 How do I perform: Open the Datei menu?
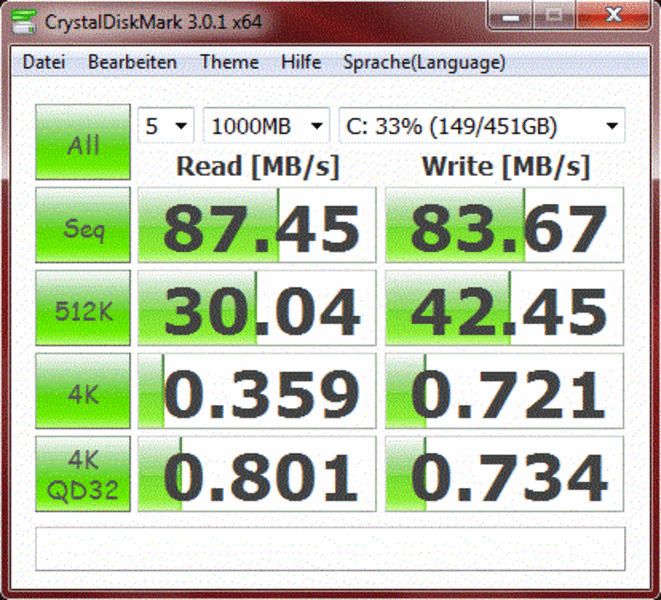[x=44, y=62]
